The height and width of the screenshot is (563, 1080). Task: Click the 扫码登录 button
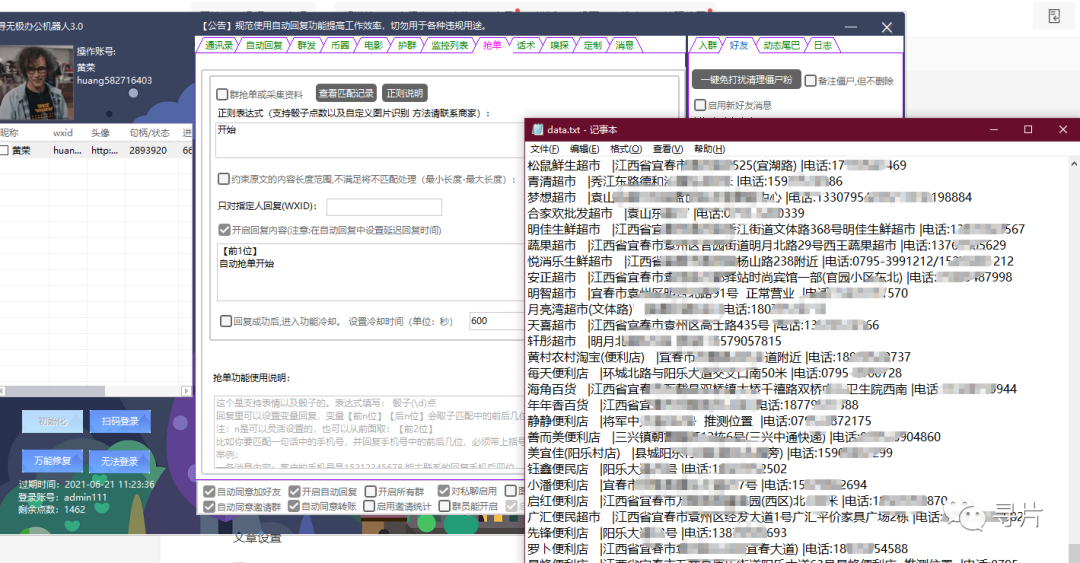coord(120,421)
